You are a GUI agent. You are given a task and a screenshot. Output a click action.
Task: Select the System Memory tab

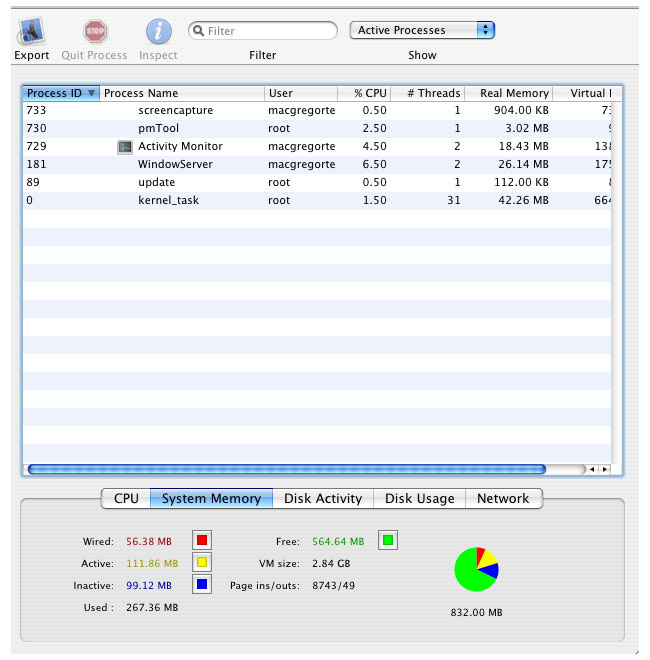point(211,498)
